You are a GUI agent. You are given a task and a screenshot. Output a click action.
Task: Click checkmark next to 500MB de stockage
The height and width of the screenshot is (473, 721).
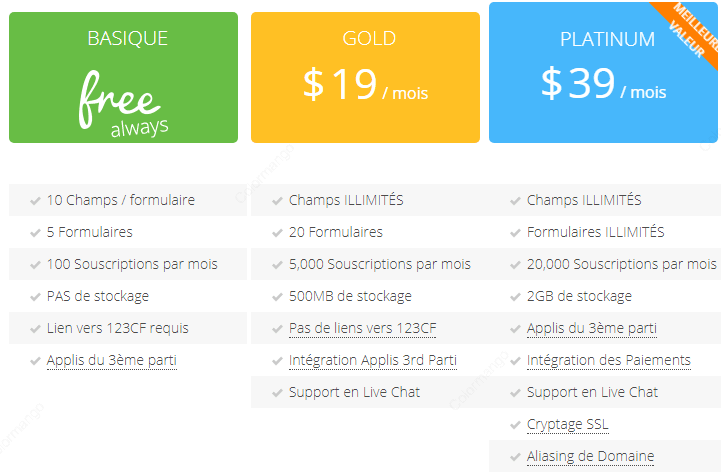[277, 297]
